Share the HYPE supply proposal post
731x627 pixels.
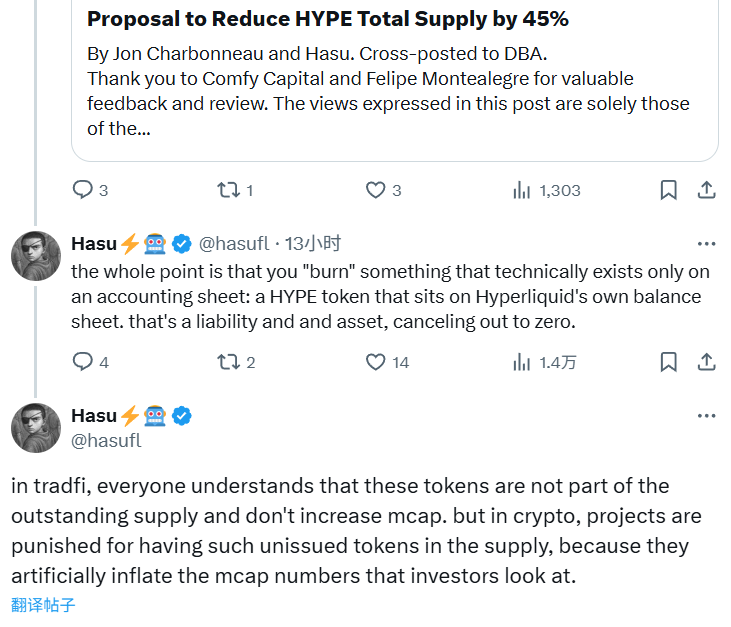tap(705, 190)
